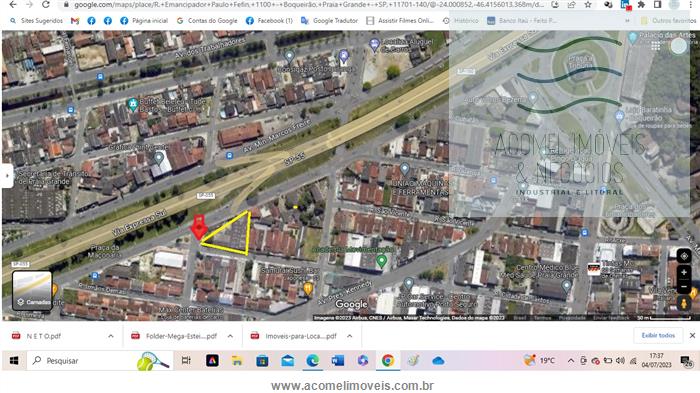This screenshot has width=700, height=393.
Task: Open the Extensions puzzle icon
Action: [x=641, y=5]
